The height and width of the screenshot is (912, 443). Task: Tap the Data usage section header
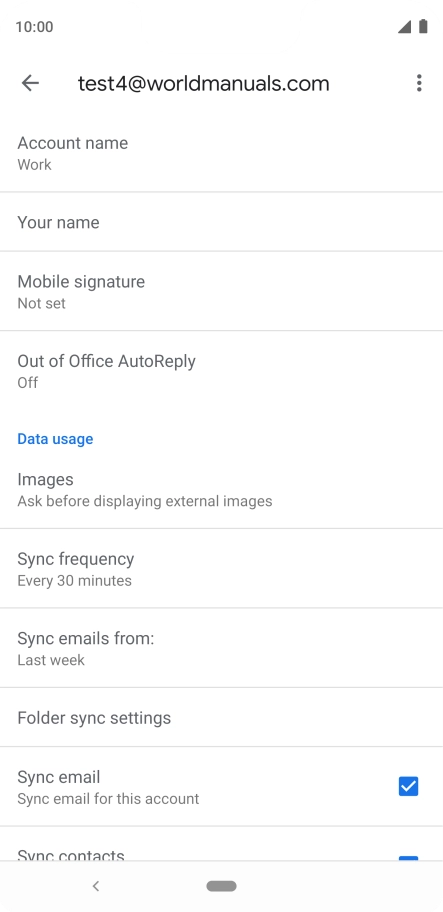click(55, 439)
